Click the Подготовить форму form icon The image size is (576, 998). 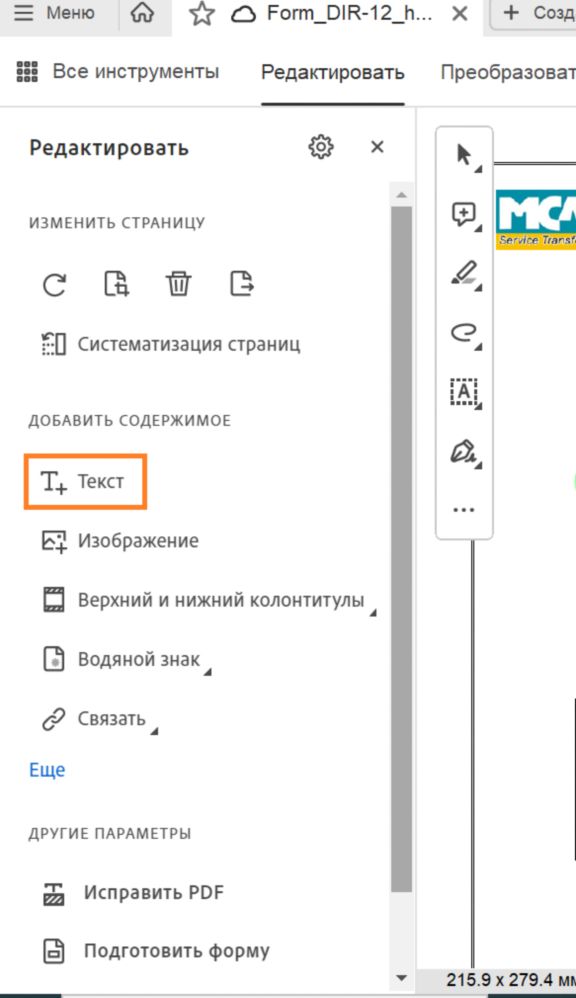pos(53,952)
